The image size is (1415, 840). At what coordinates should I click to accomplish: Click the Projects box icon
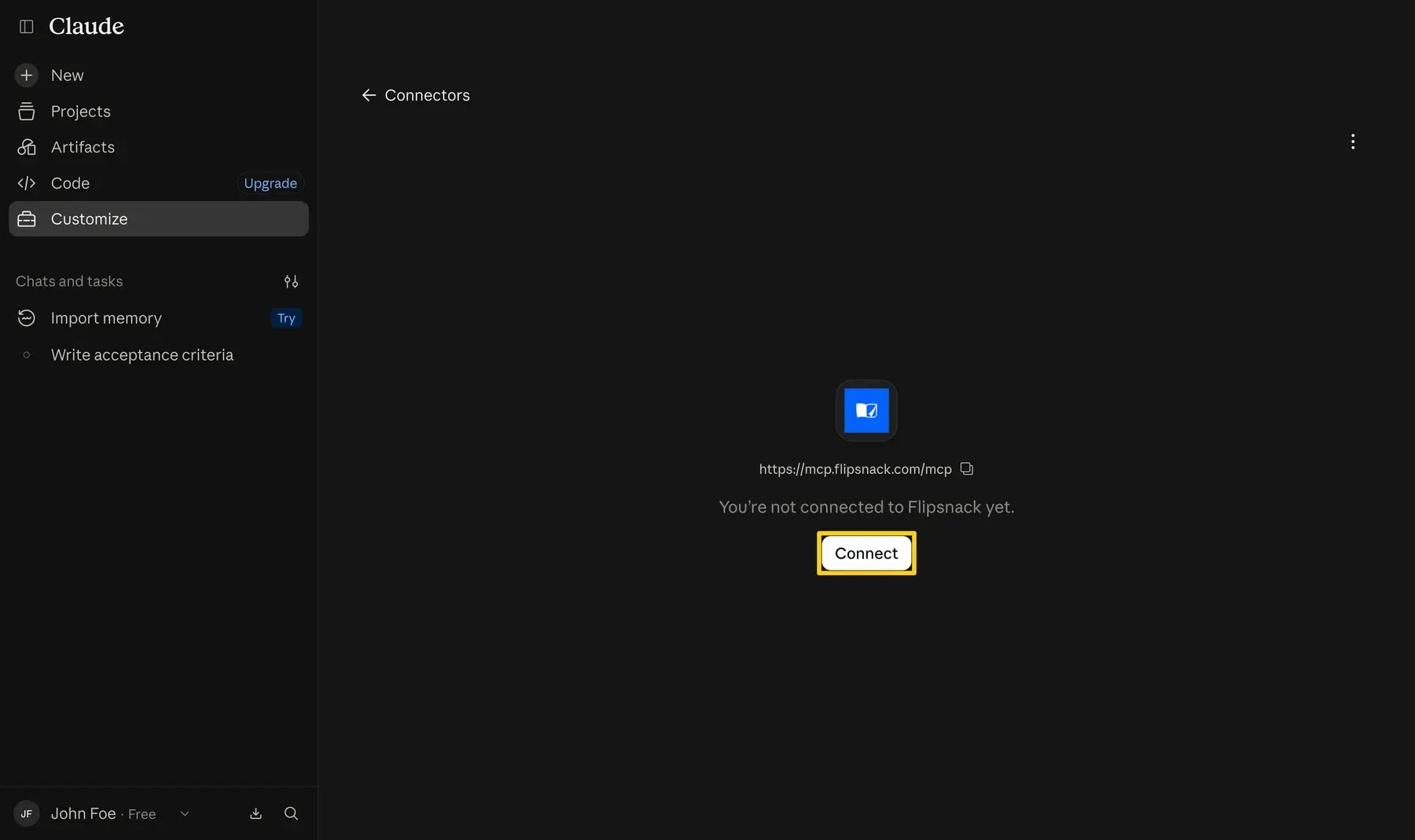click(26, 112)
